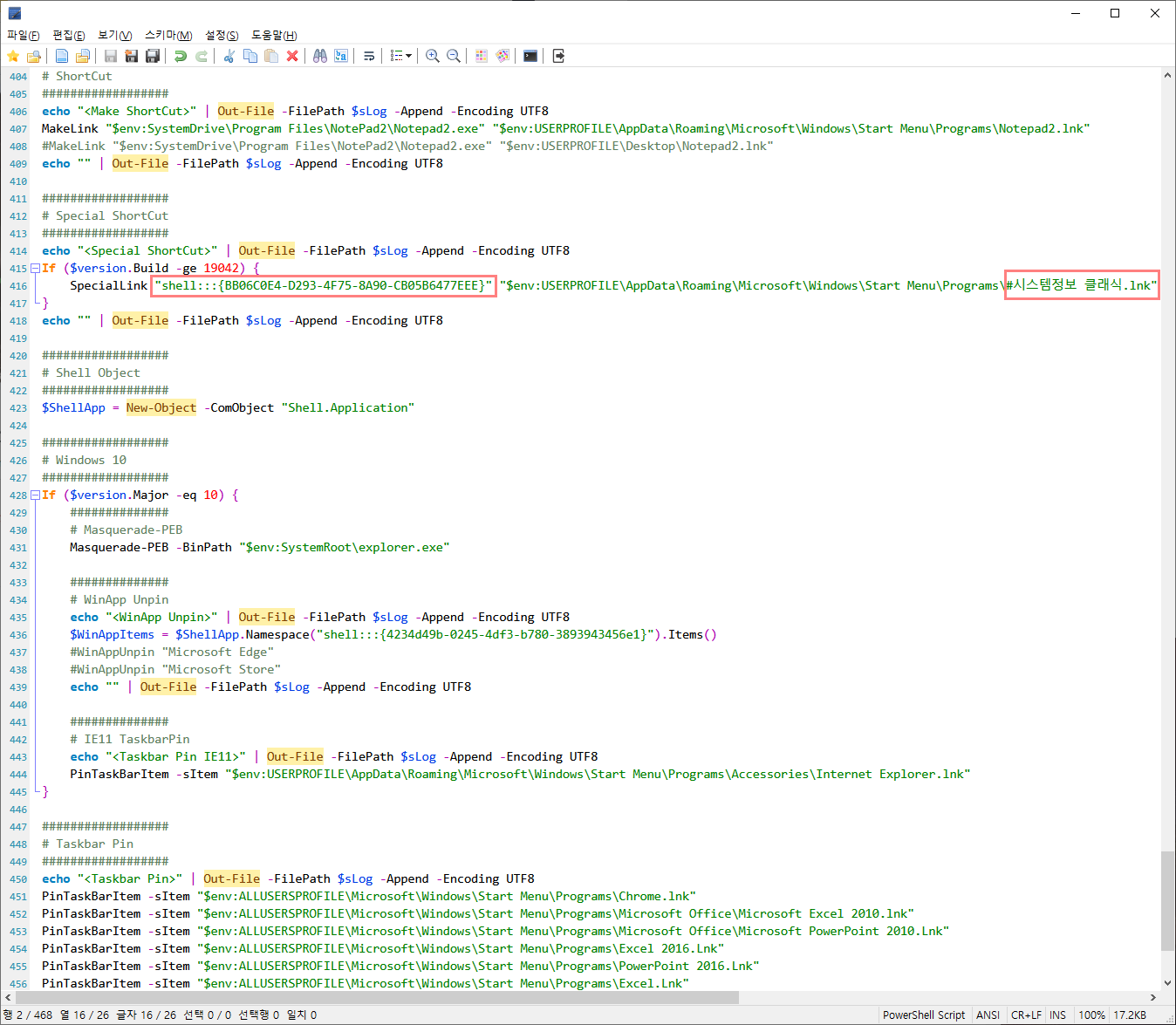The width and height of the screenshot is (1176, 1025).
Task: Click the scroll left arrow
Action: click(x=7, y=997)
